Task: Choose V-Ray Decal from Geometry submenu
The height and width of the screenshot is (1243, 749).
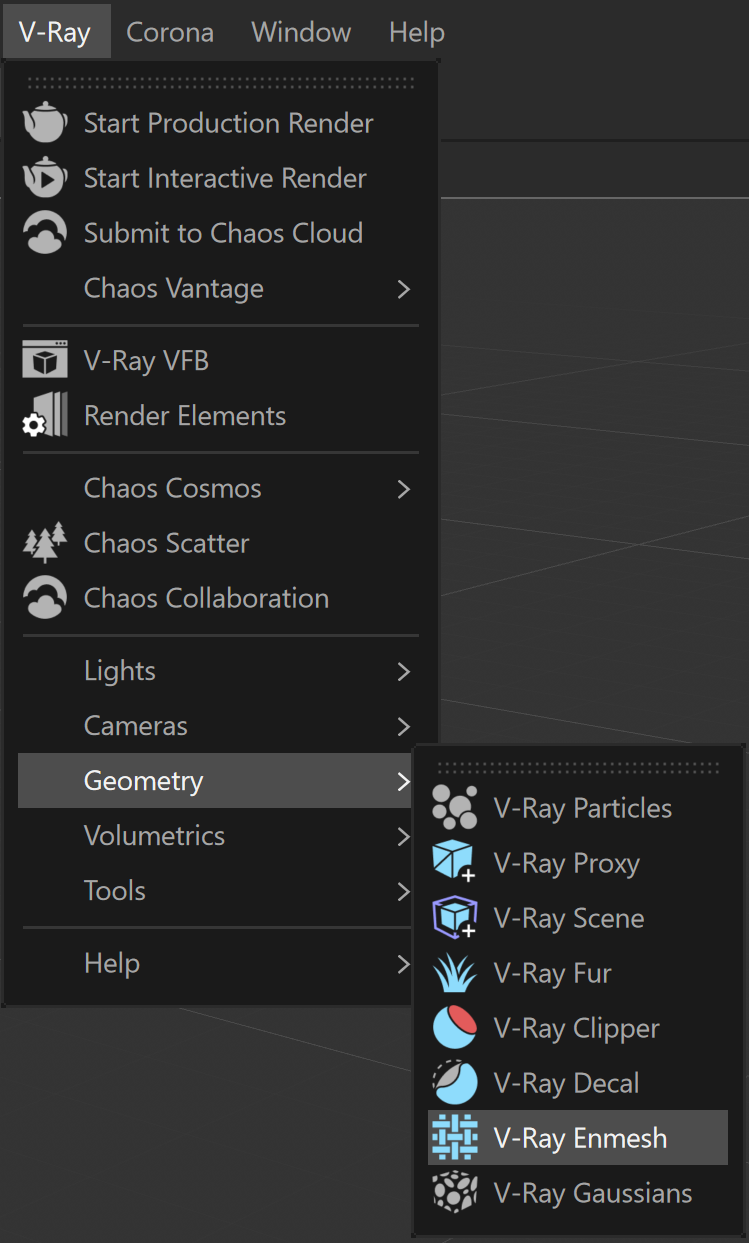Action: point(578,1083)
